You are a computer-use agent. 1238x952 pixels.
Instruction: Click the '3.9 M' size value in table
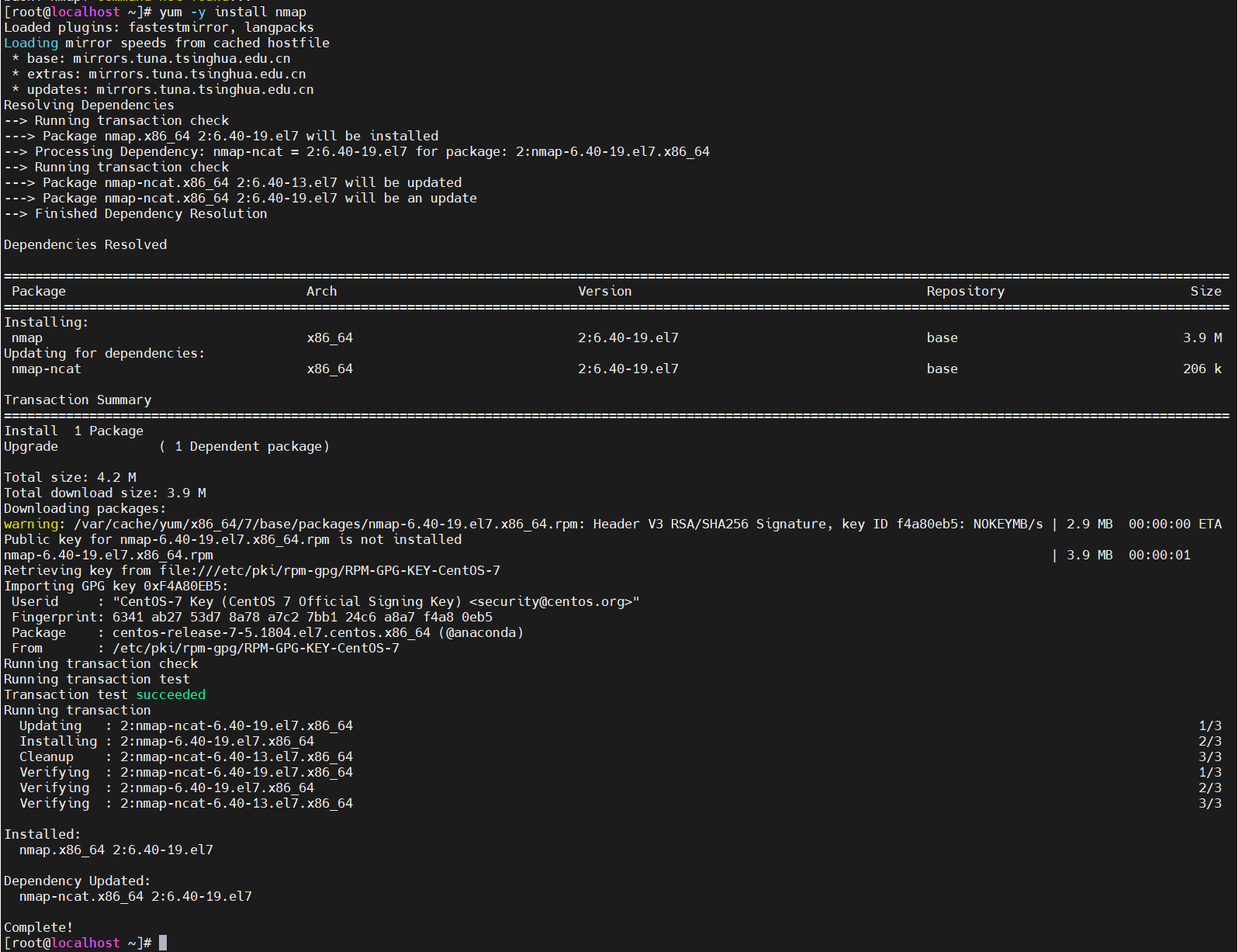pos(1202,338)
